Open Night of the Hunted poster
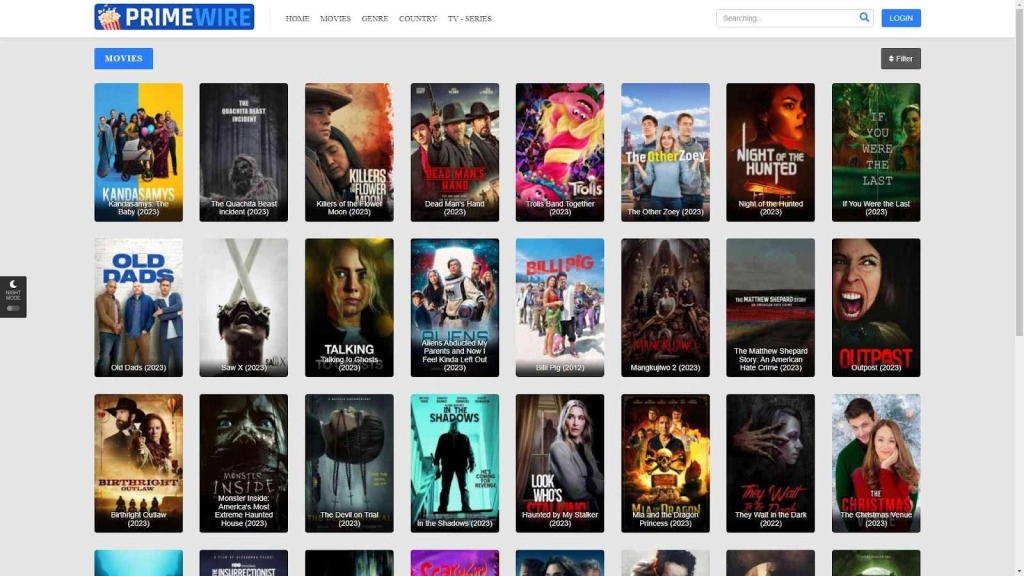 770,150
